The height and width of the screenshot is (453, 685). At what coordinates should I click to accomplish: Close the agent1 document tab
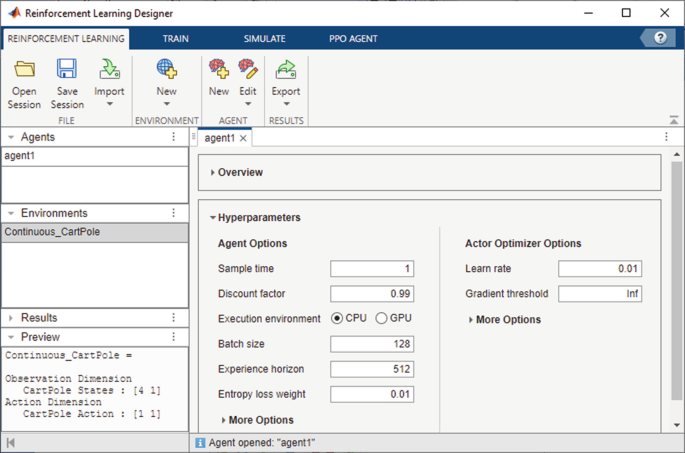[243, 139]
